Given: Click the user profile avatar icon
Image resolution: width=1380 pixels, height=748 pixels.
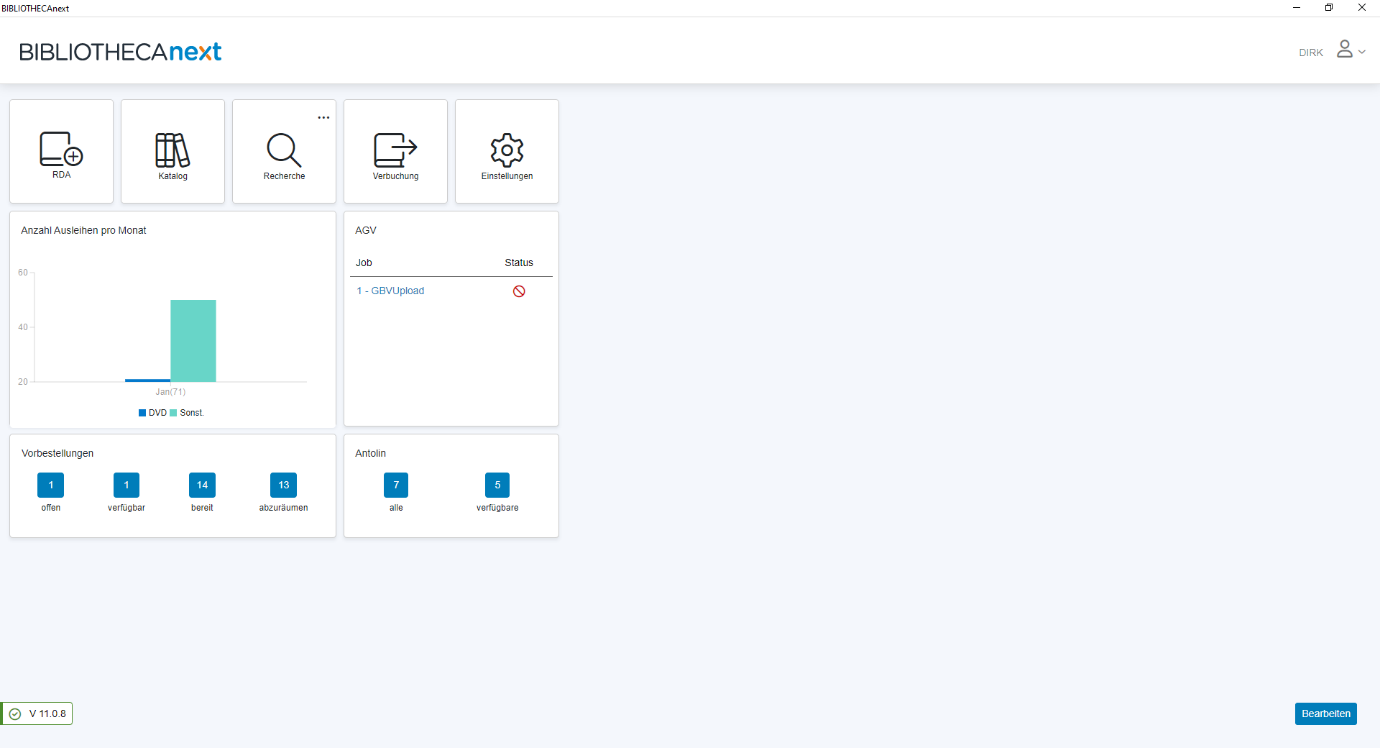Looking at the screenshot, I should tap(1344, 50).
